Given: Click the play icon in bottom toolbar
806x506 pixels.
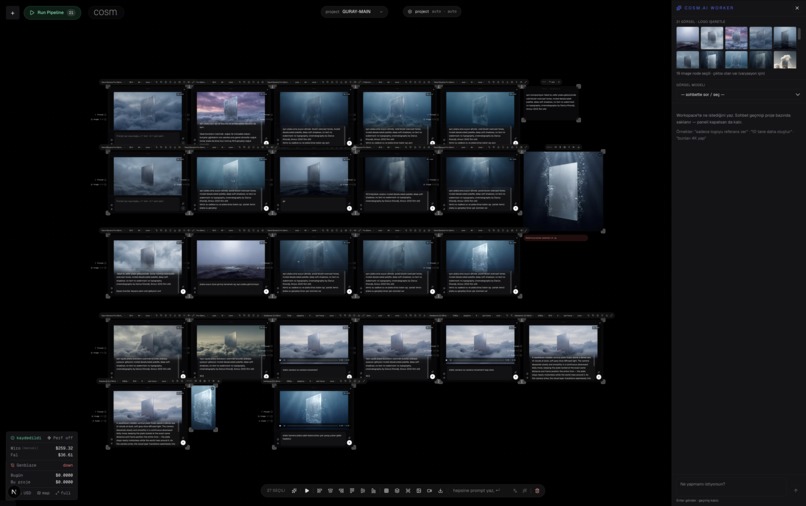Looking at the screenshot, I should (307, 491).
